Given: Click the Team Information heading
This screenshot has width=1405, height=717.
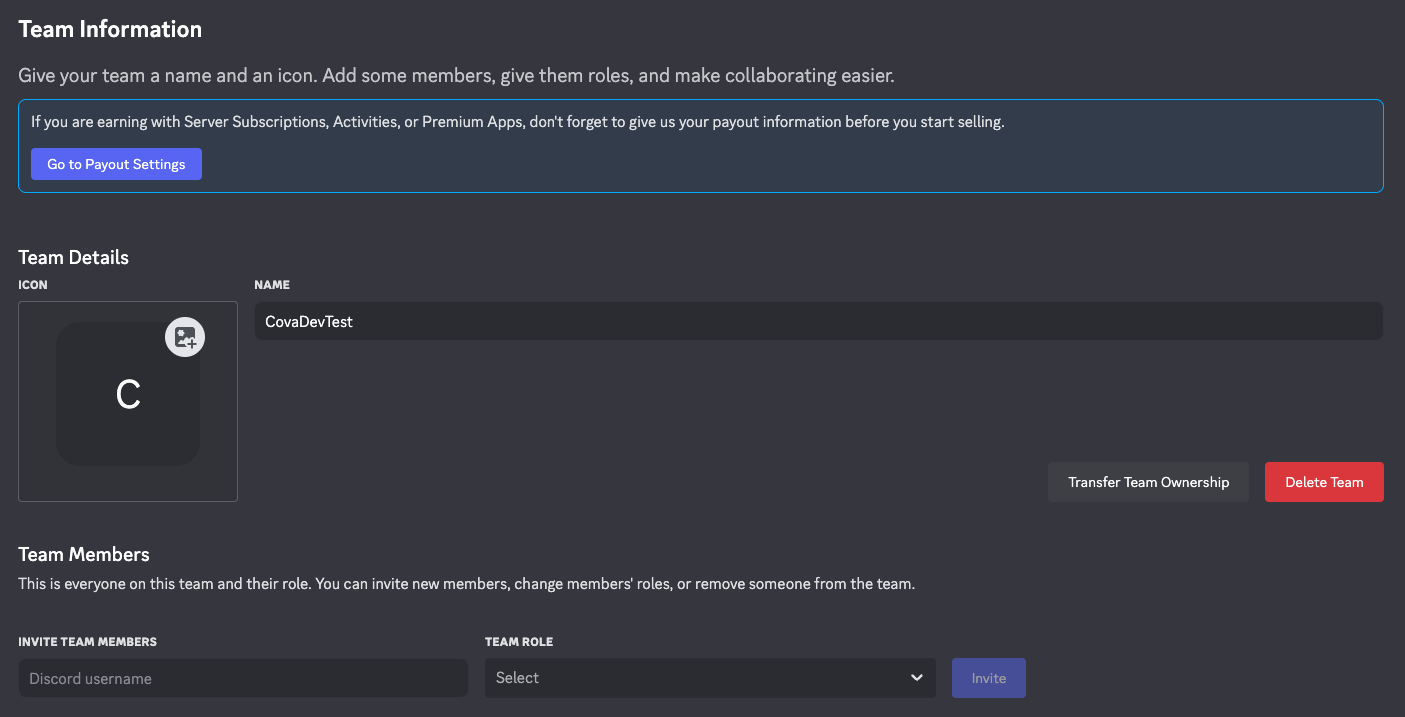Looking at the screenshot, I should coord(110,30).
